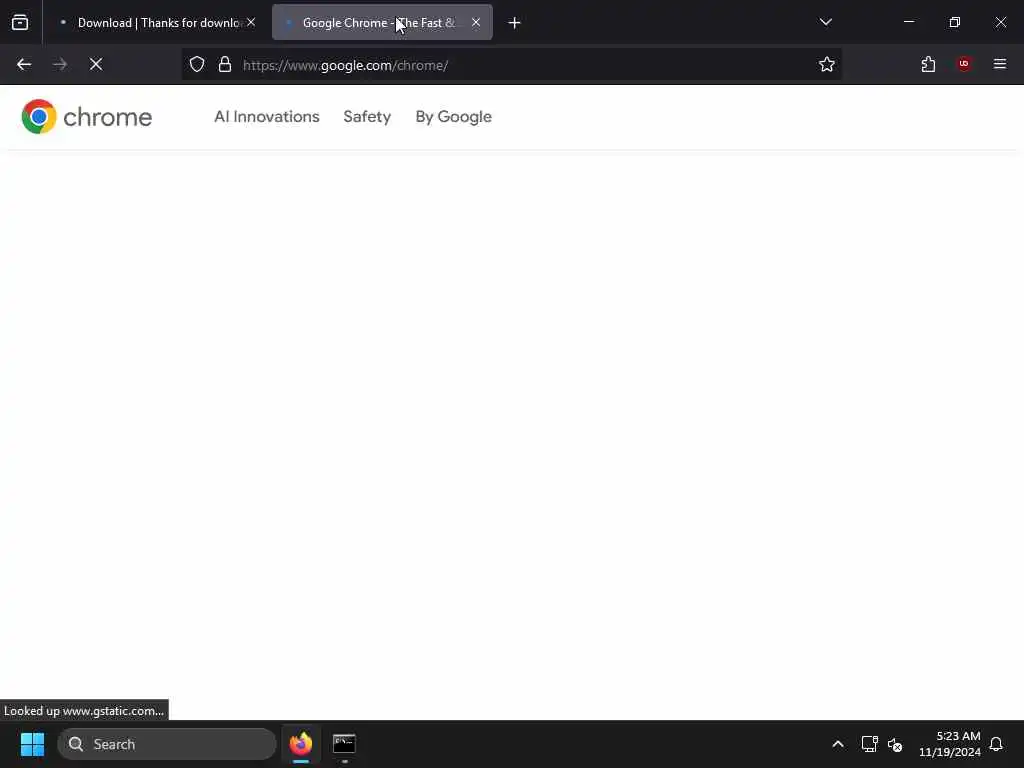Select the Google Chrome tab

[382, 23]
